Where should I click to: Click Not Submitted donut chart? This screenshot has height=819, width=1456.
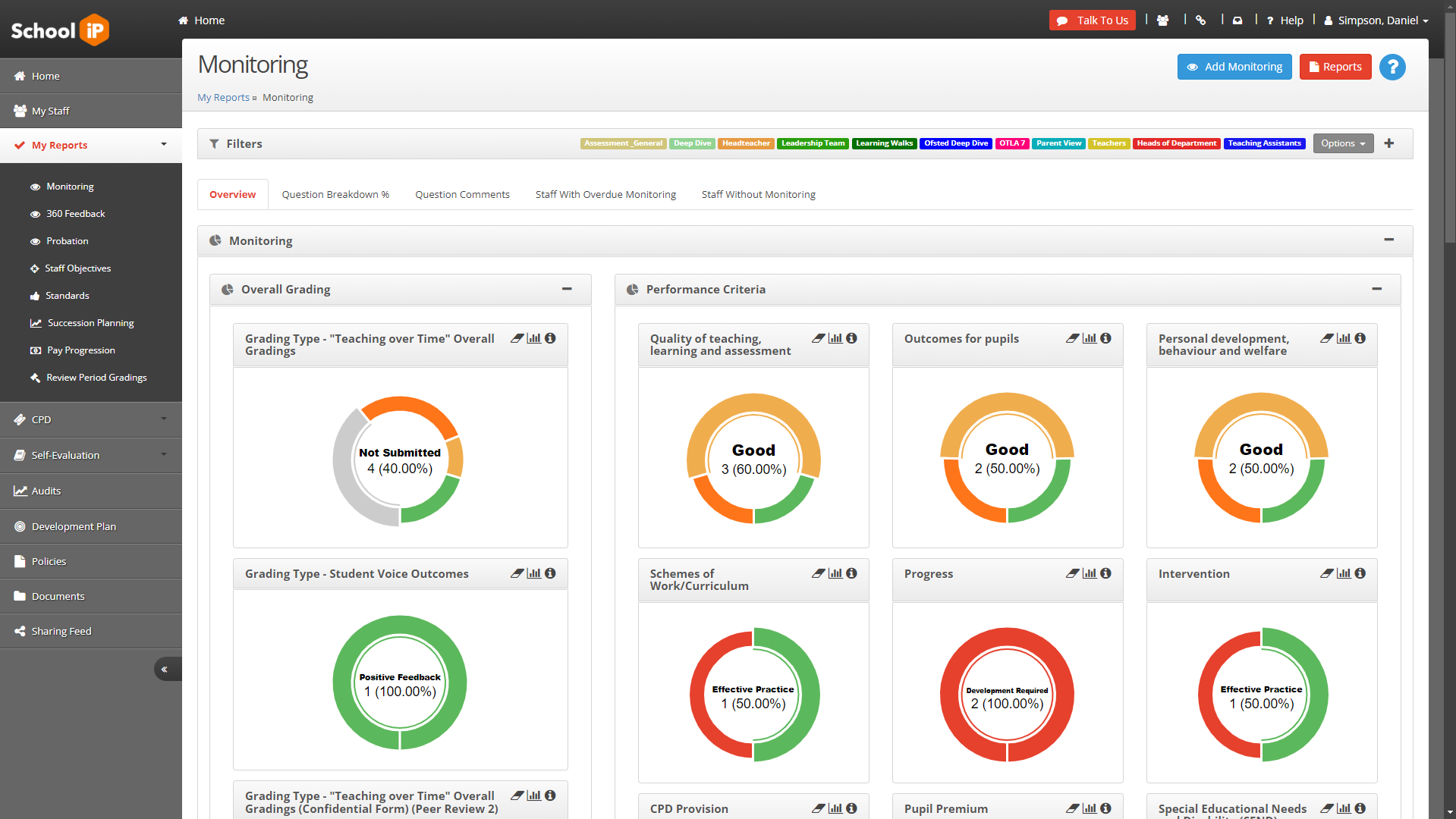click(x=399, y=460)
